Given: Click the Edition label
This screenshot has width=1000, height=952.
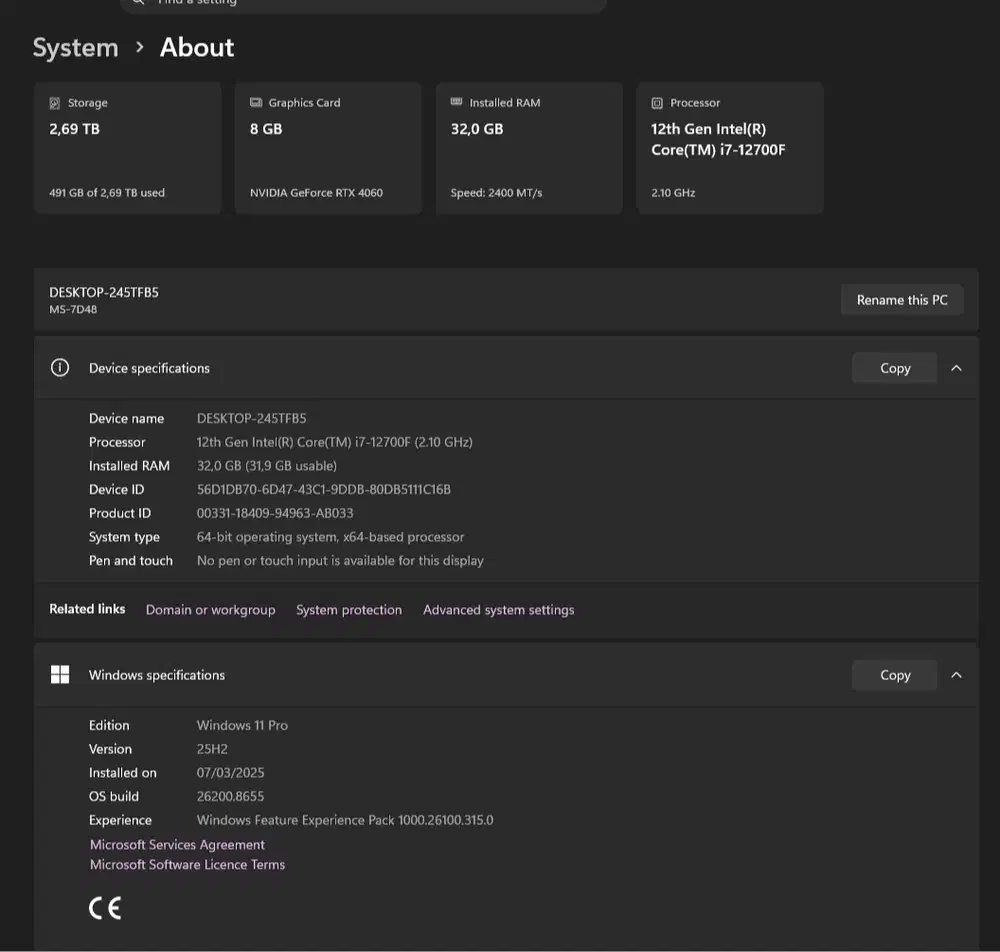Looking at the screenshot, I should [x=109, y=725].
